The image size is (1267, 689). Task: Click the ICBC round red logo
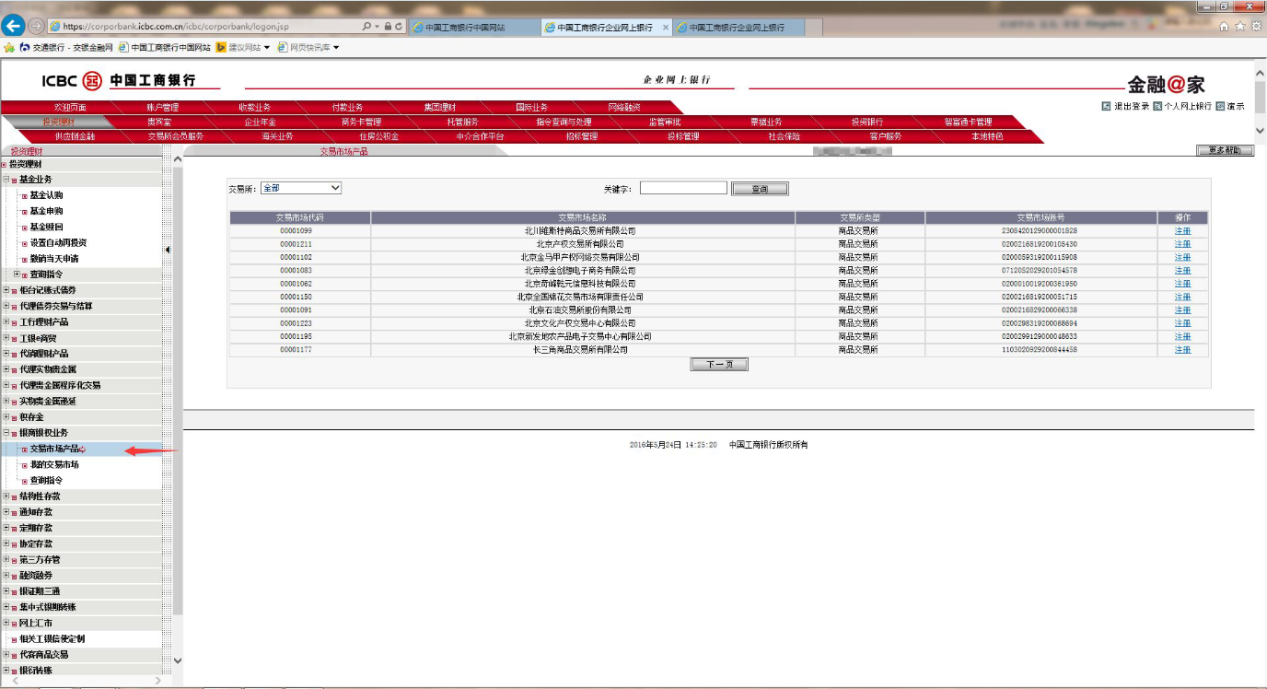click(x=92, y=80)
